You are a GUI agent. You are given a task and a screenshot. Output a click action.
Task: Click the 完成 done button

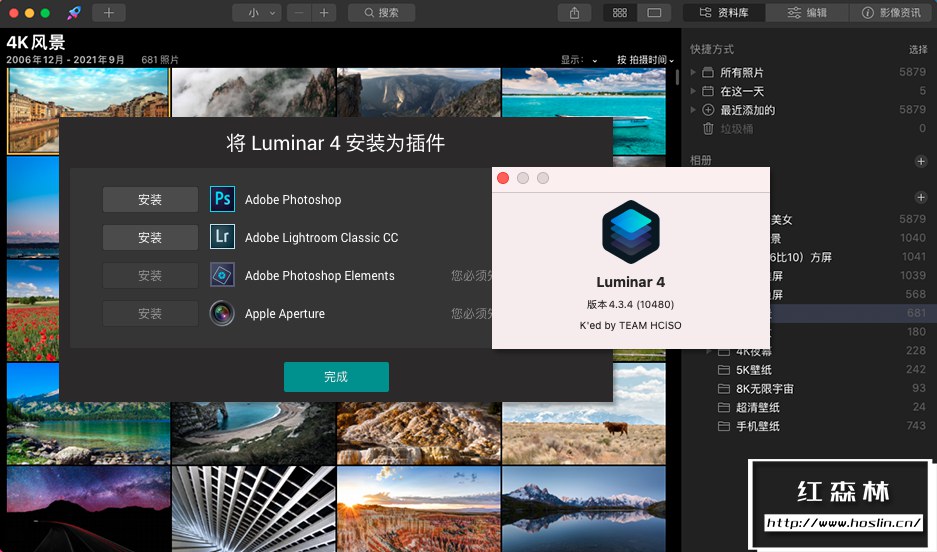click(x=336, y=377)
